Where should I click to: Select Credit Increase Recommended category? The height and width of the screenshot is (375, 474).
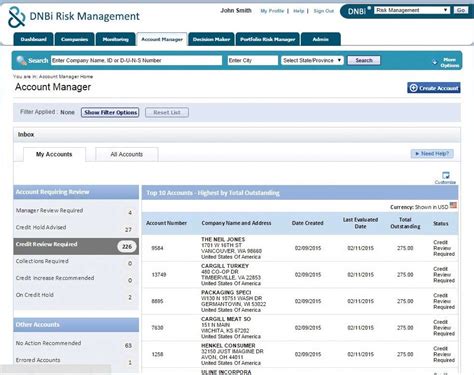point(76,278)
